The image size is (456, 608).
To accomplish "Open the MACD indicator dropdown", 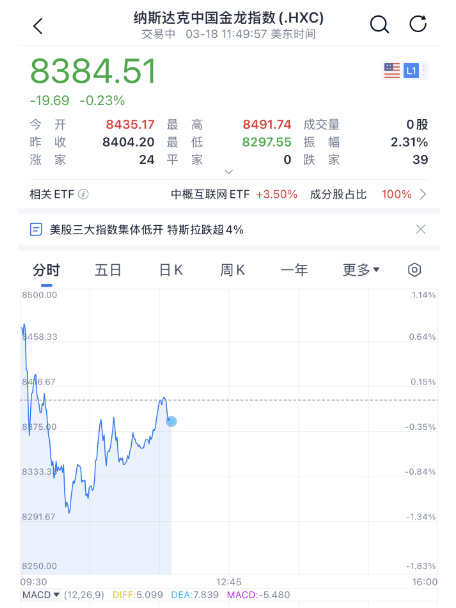I will click(41, 594).
